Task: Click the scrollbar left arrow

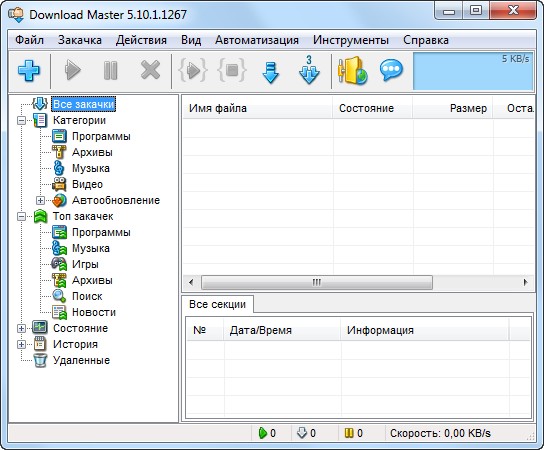Action: (x=191, y=282)
